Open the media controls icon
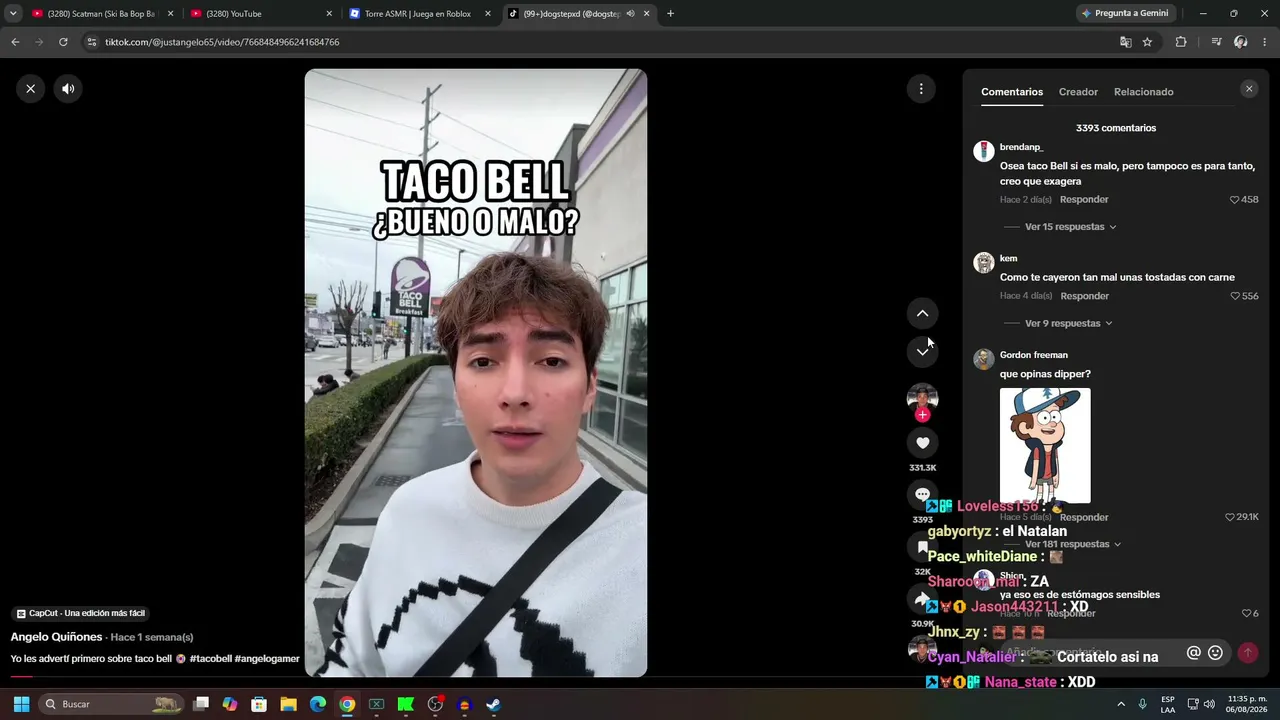The image size is (1280, 720). (x=1216, y=42)
